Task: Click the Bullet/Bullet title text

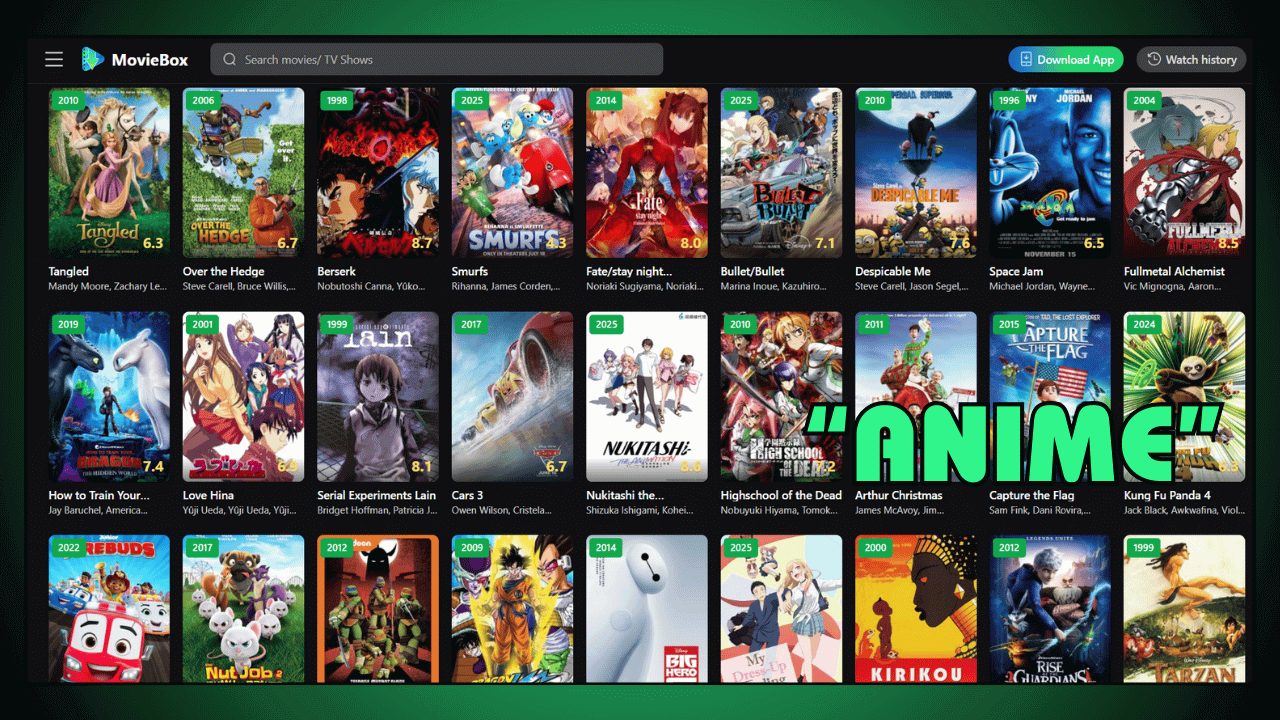Action: click(752, 271)
